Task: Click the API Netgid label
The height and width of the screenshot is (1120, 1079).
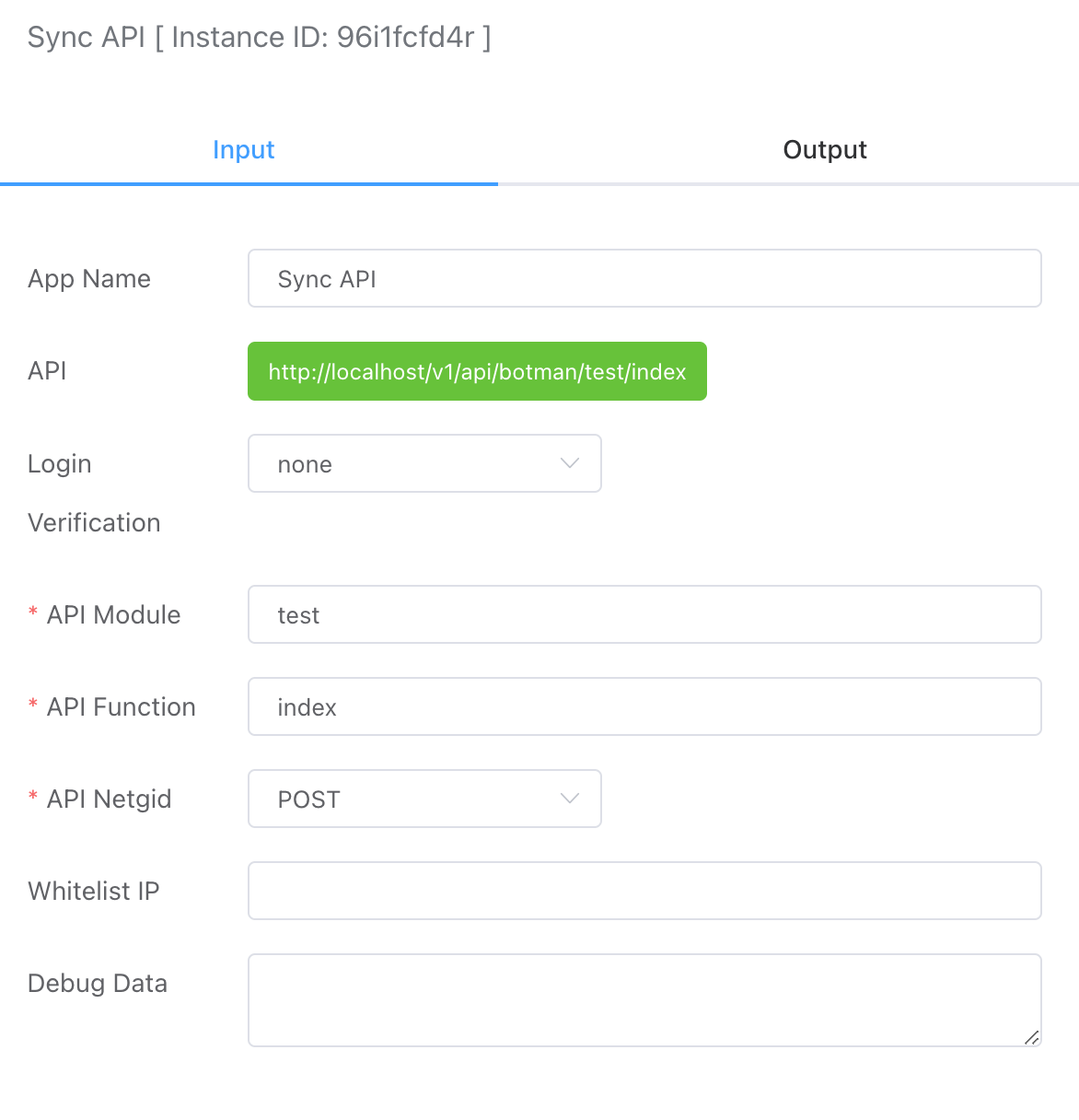Action: tap(109, 799)
